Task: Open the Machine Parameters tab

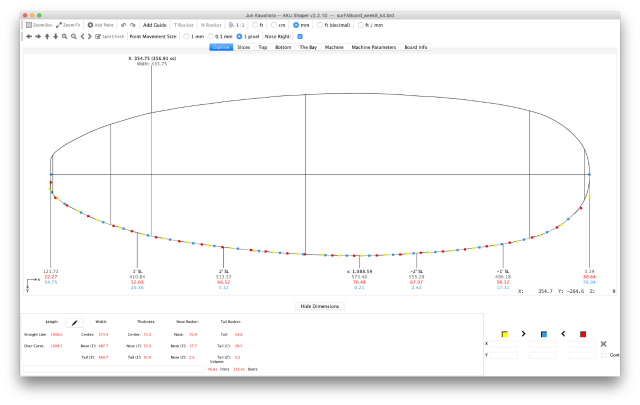Action: pyautogui.click(x=373, y=47)
